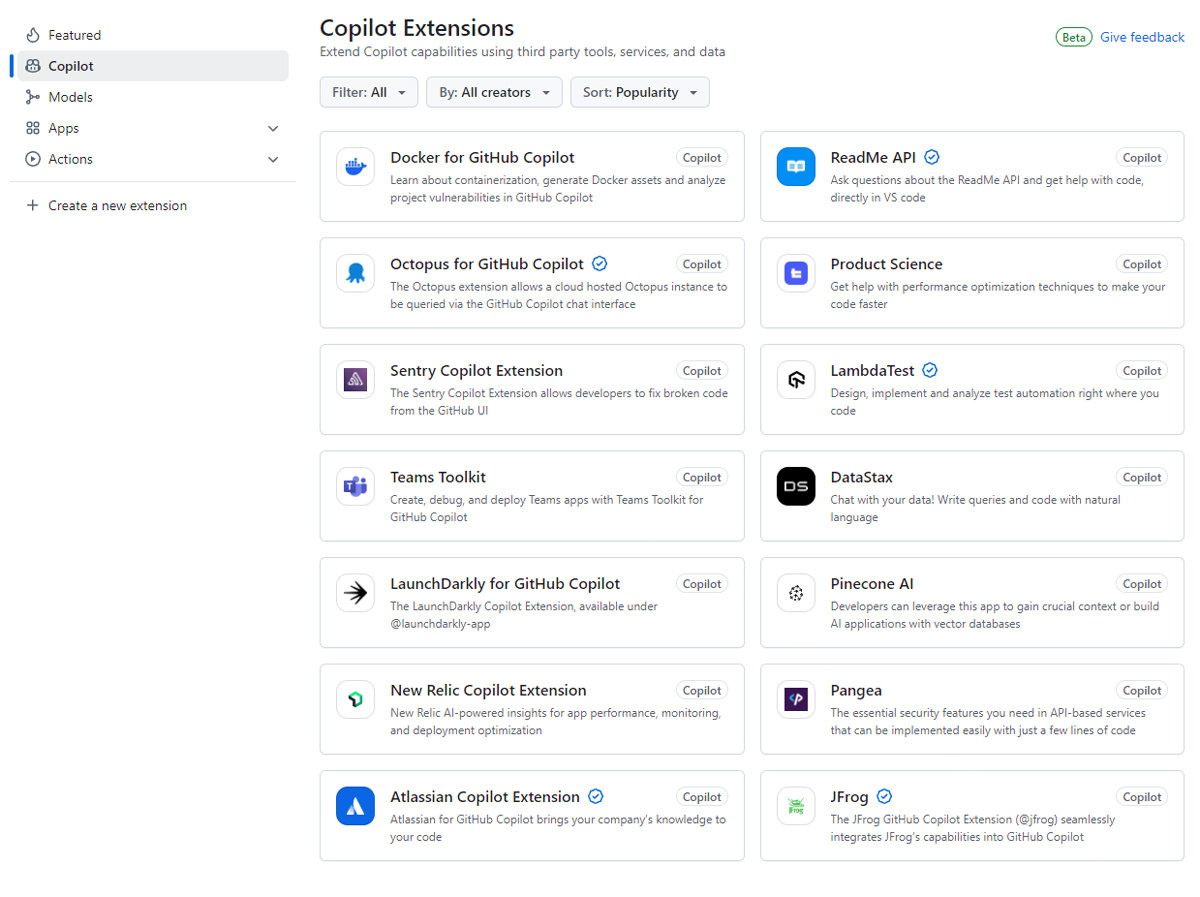Viewport: 1200px width, 897px height.
Task: Open the Sort: Popularity dropdown
Action: click(640, 91)
